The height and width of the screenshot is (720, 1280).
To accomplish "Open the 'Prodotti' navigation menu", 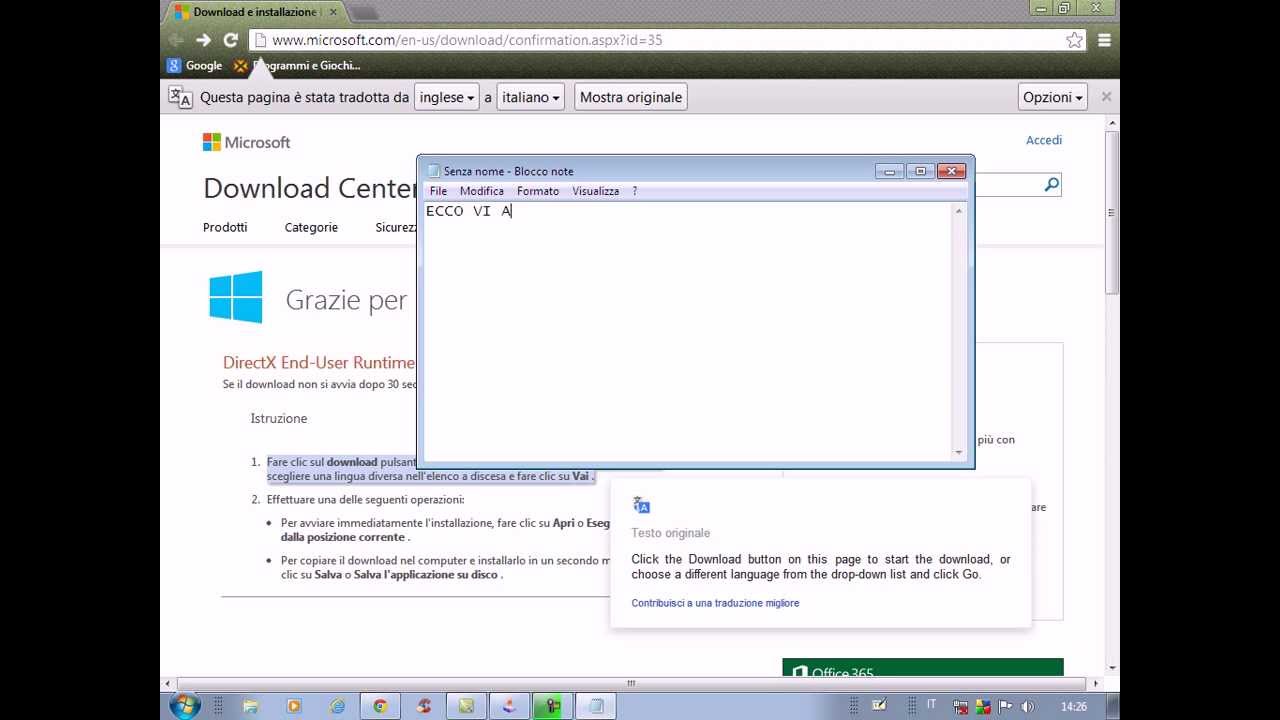I will pyautogui.click(x=225, y=227).
